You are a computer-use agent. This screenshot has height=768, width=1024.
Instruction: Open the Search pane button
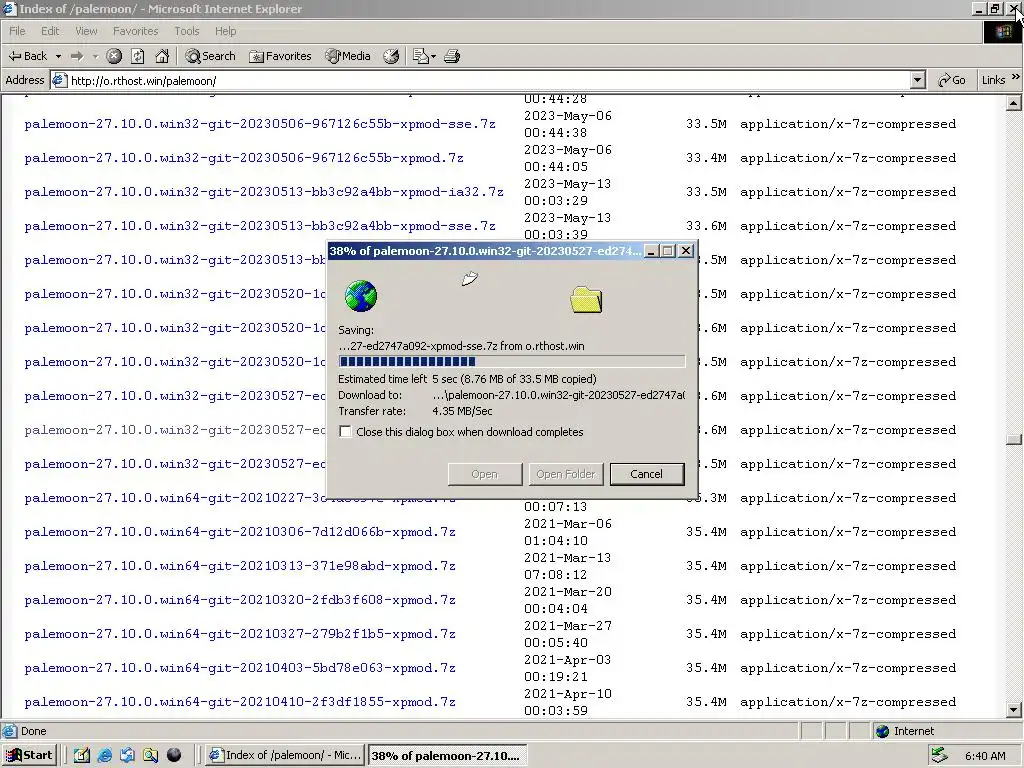tap(210, 56)
